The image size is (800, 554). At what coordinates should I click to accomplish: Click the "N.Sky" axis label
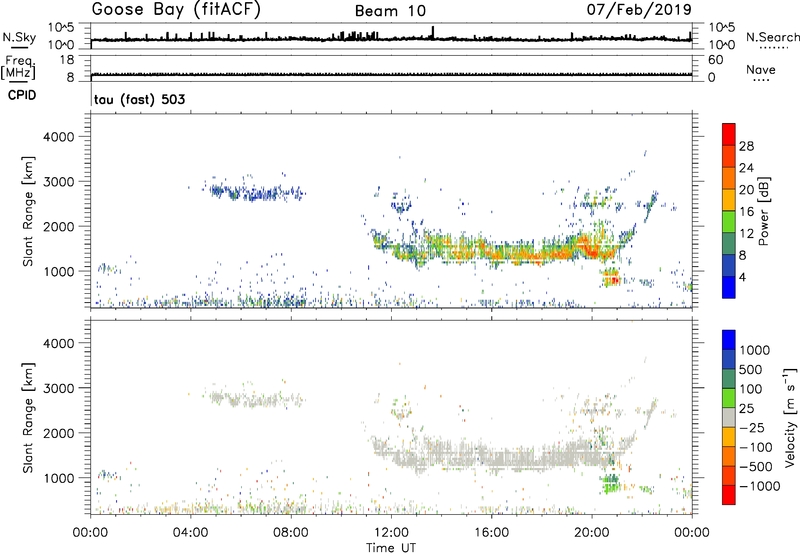pos(19,37)
